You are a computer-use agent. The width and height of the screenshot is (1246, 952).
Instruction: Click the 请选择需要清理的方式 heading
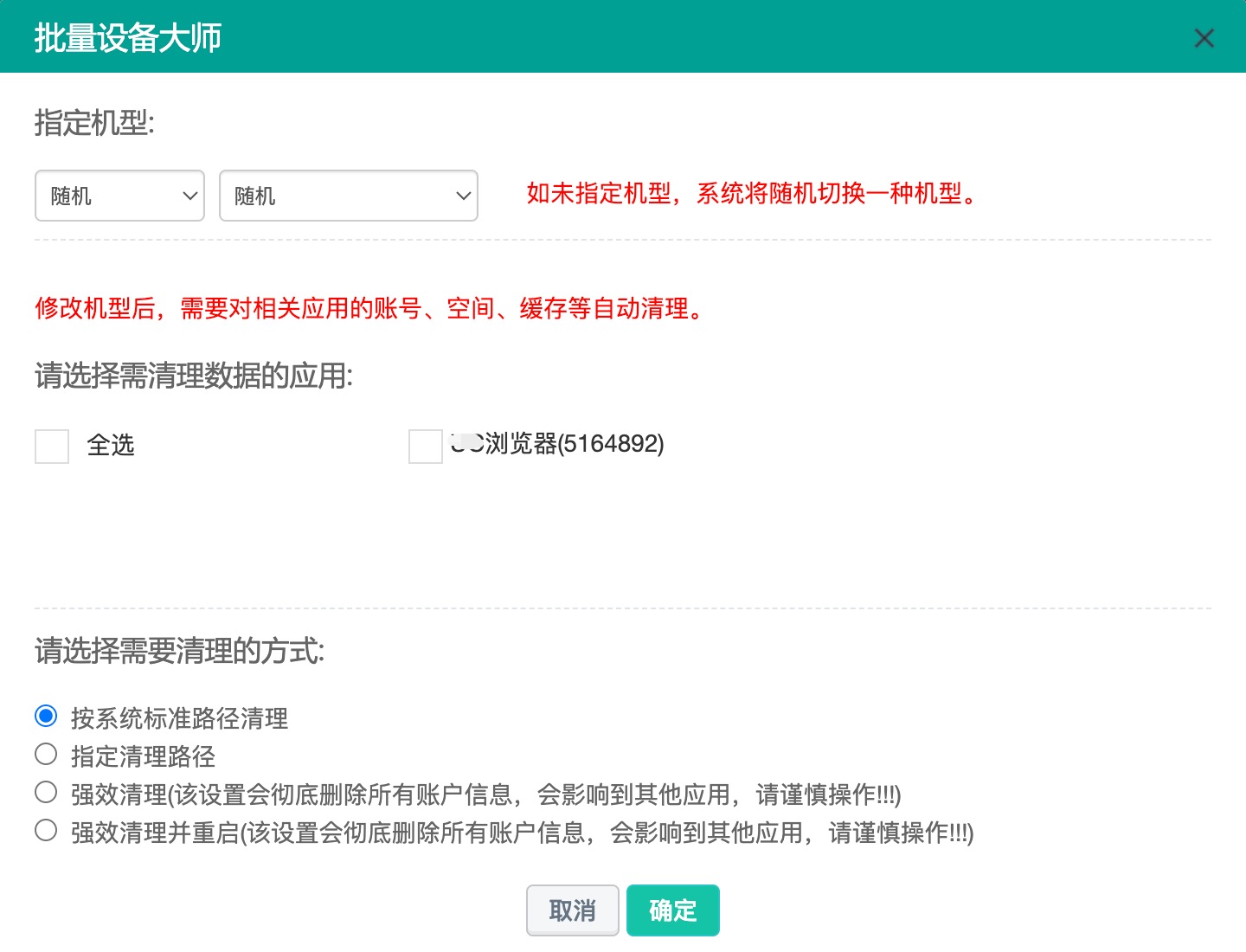[180, 651]
